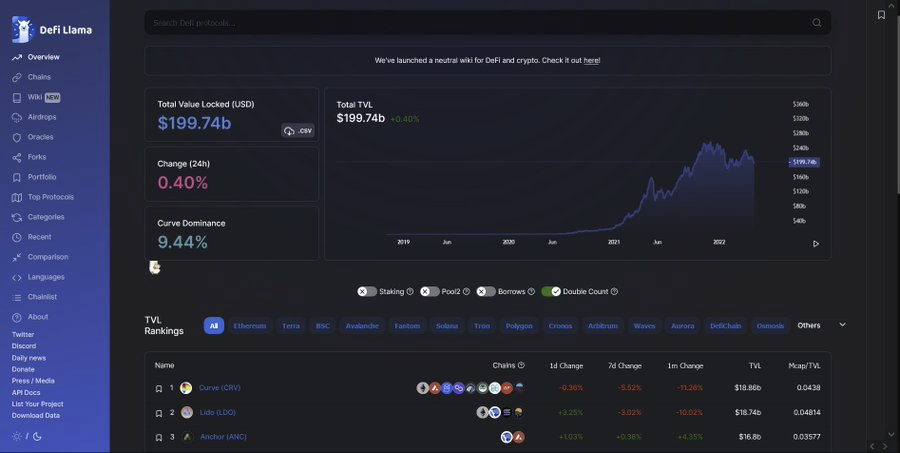
Task: Sort table by Mcap/TVL column
Action: (804, 366)
